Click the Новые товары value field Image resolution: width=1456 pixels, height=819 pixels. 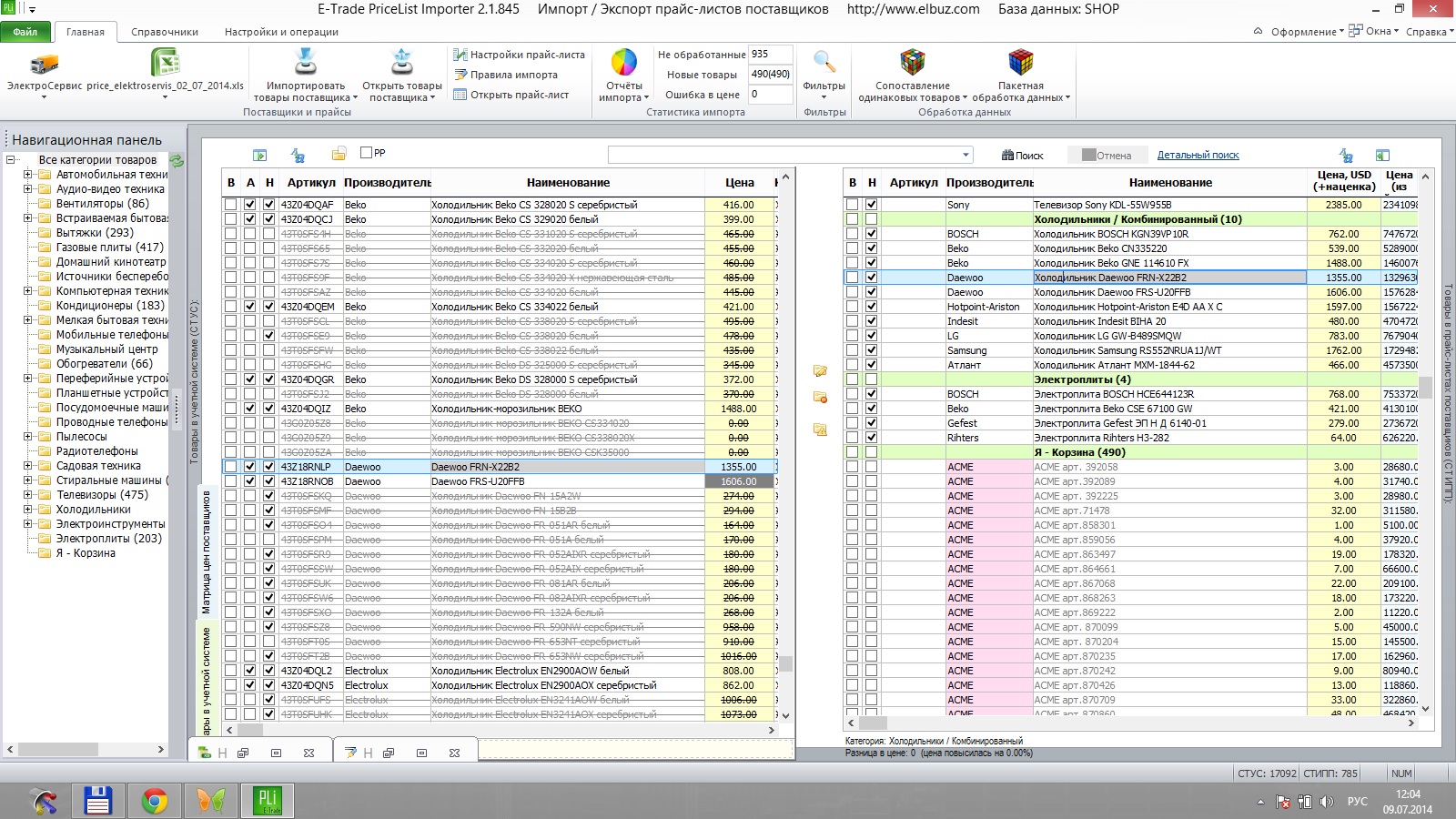point(770,75)
